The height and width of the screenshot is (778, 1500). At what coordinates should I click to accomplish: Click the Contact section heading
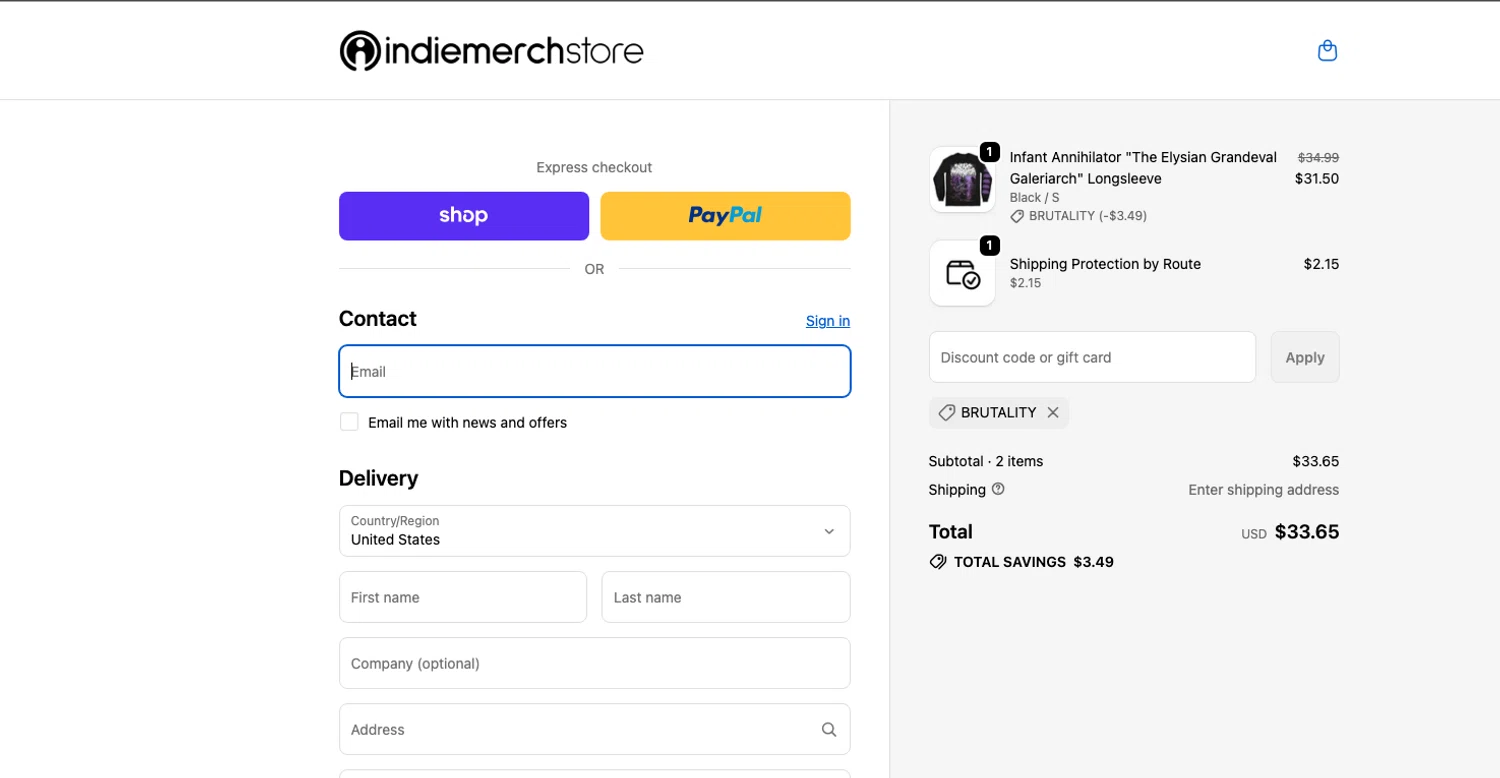click(x=377, y=319)
